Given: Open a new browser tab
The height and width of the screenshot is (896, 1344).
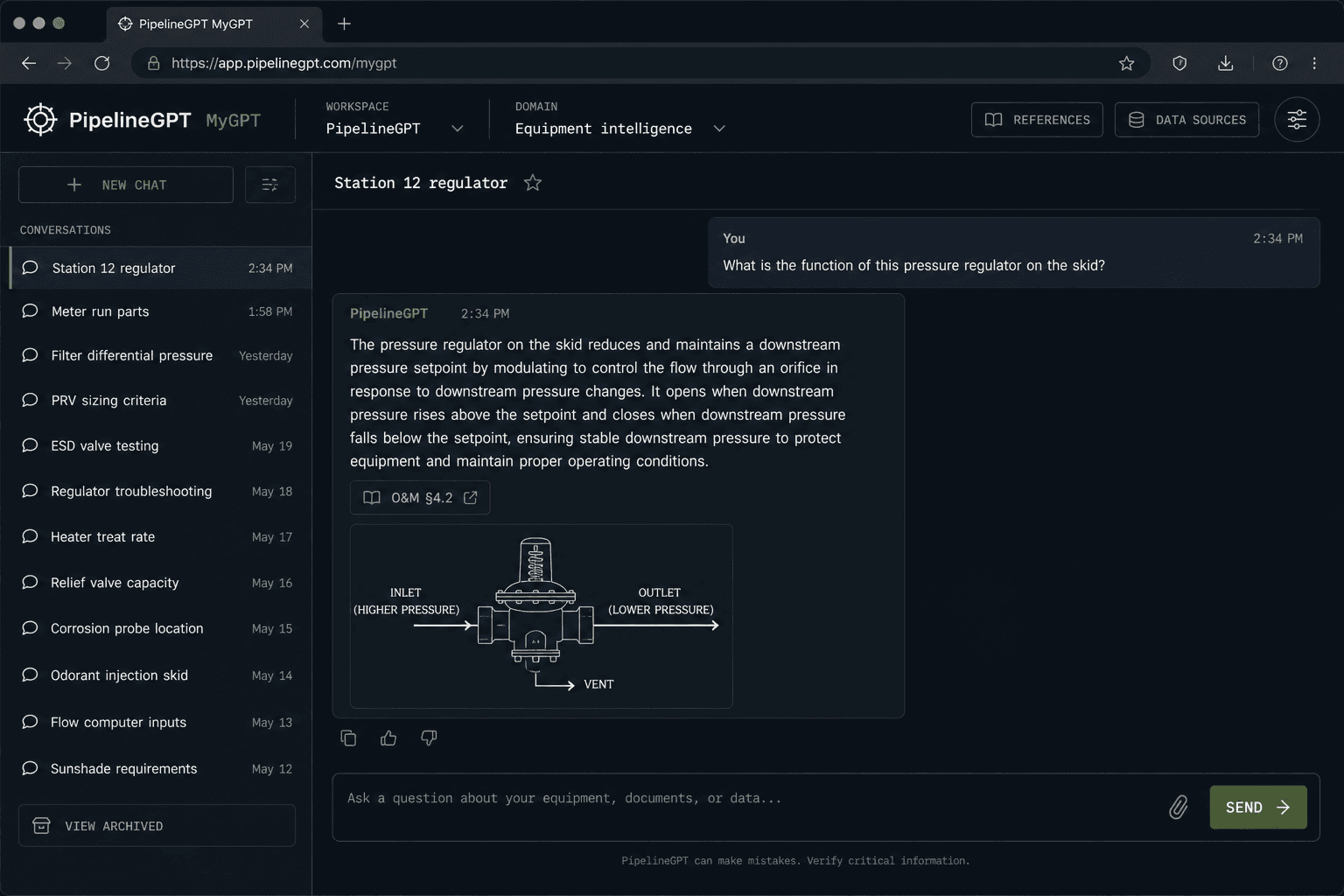Looking at the screenshot, I should [344, 24].
